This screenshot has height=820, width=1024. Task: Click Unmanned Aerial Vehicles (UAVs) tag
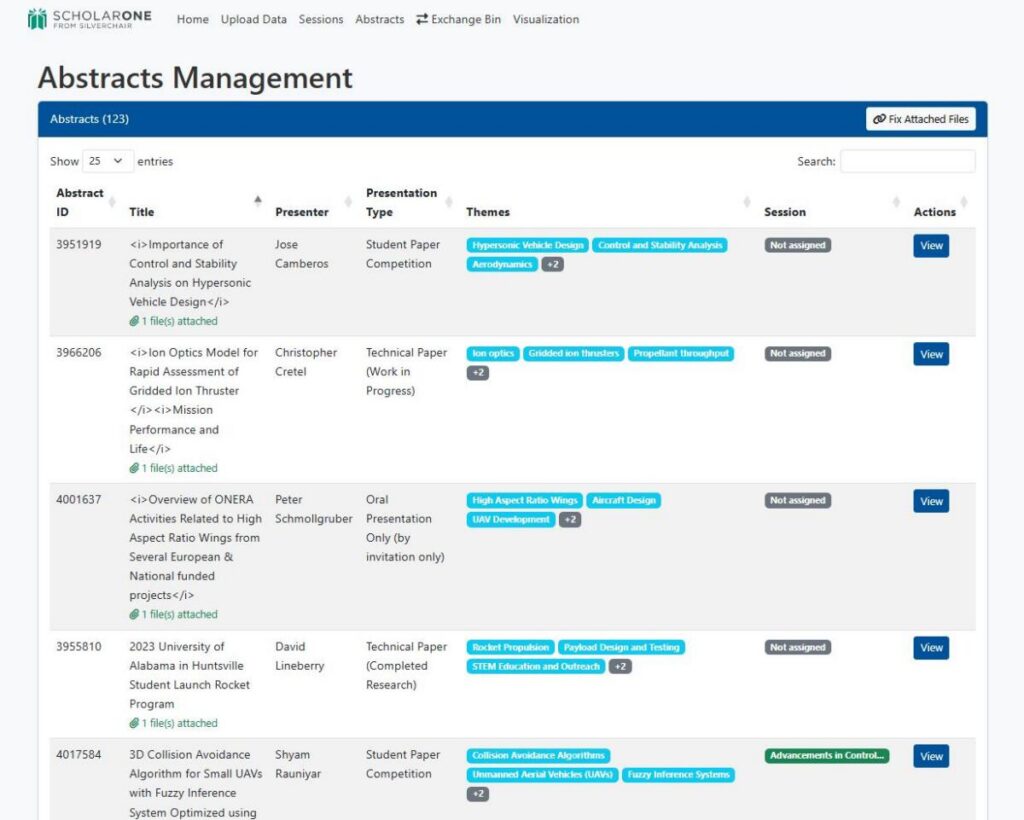(542, 775)
